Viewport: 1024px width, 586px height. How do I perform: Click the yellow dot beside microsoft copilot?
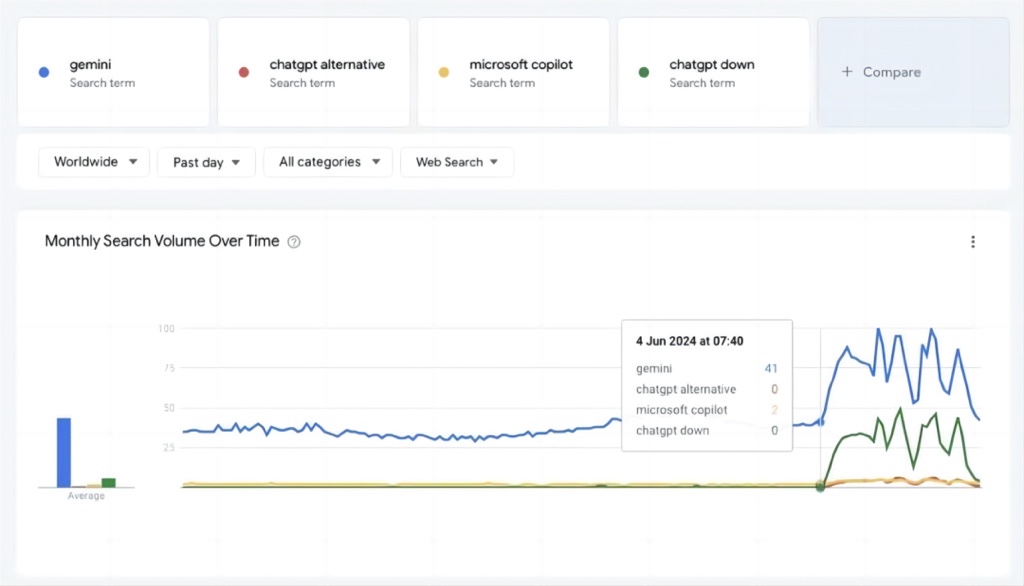tap(443, 73)
